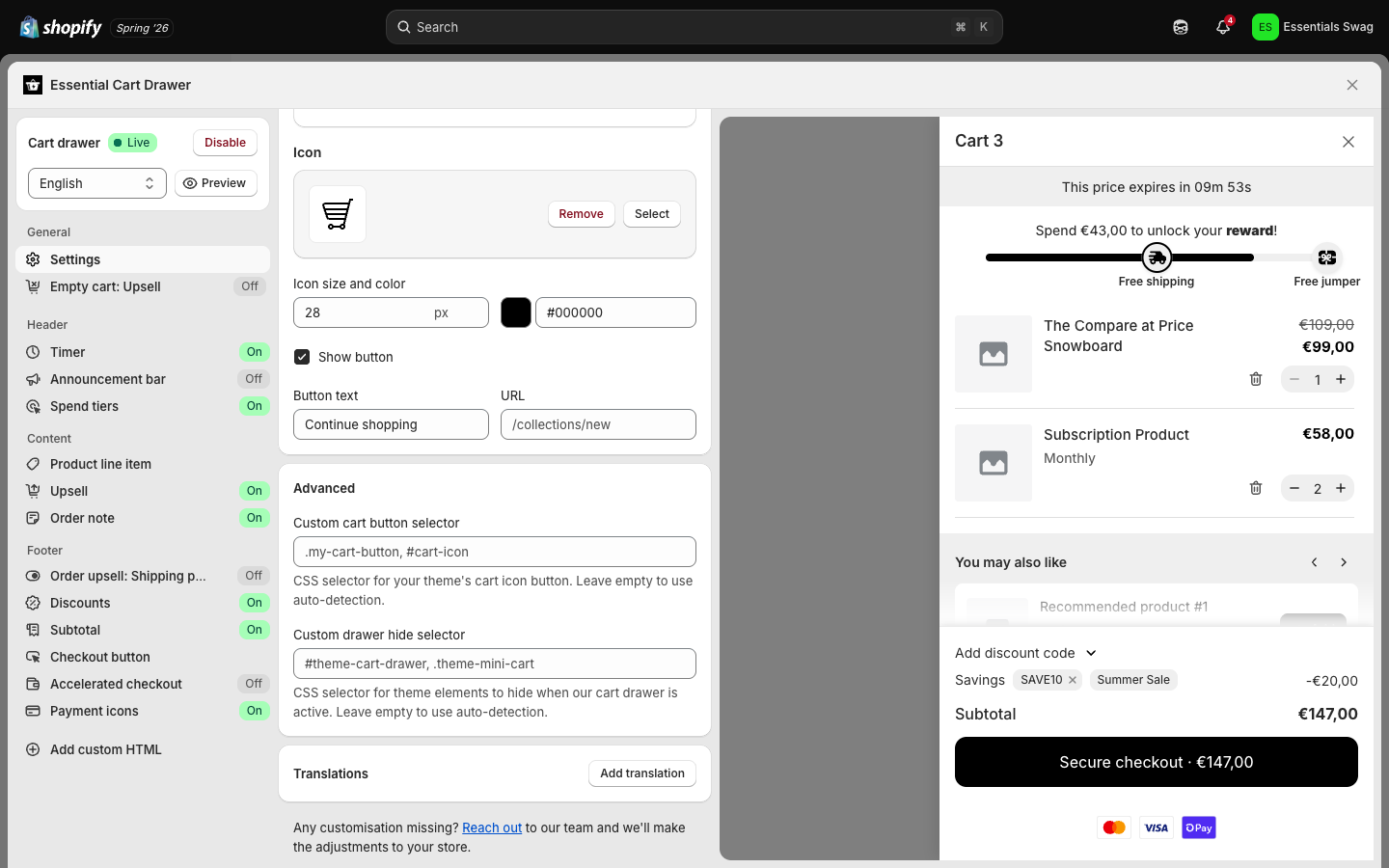Click the Summer Sale discount tag
The image size is (1389, 868).
(x=1133, y=680)
